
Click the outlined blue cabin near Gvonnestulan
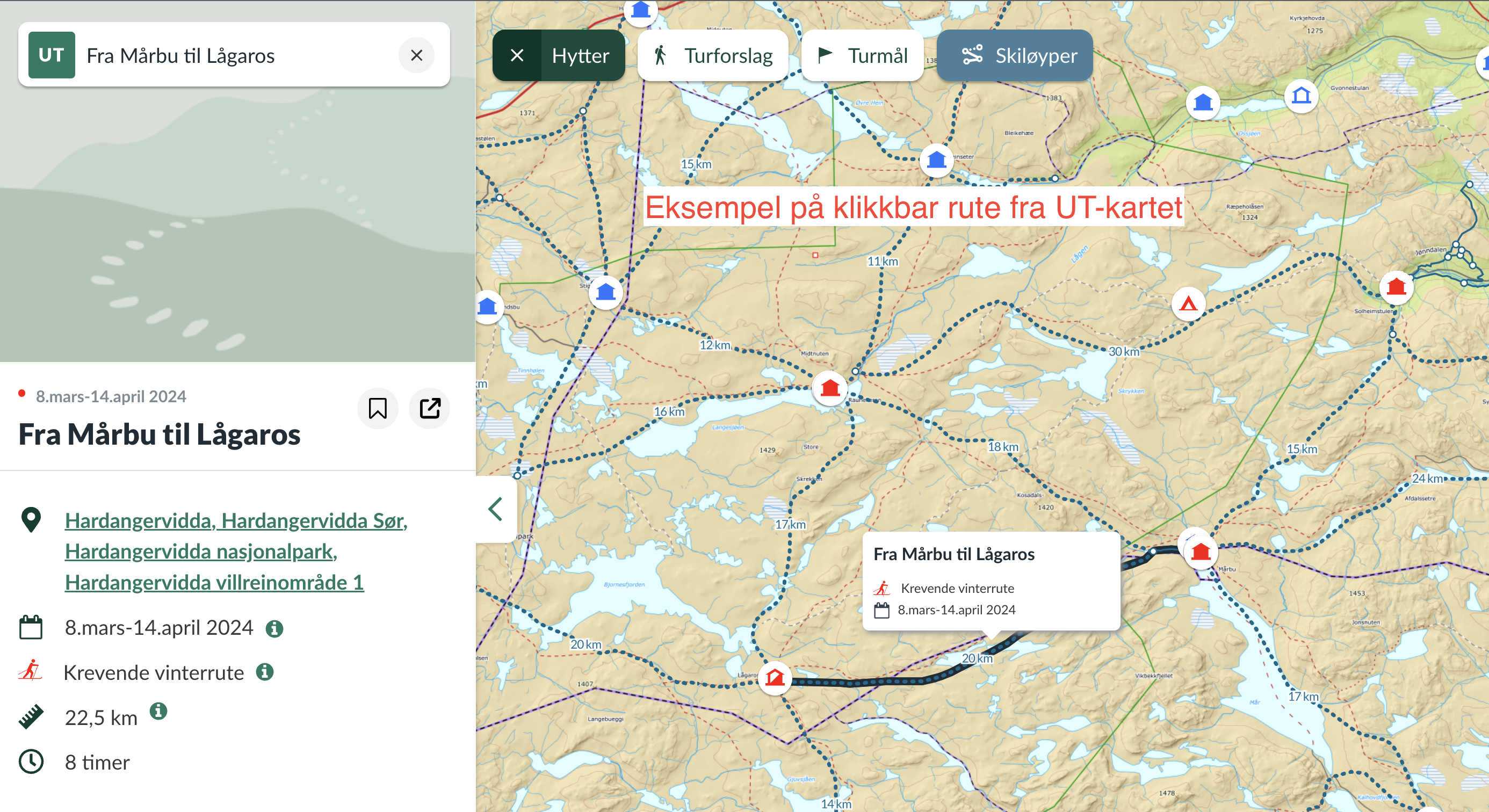tap(1301, 96)
